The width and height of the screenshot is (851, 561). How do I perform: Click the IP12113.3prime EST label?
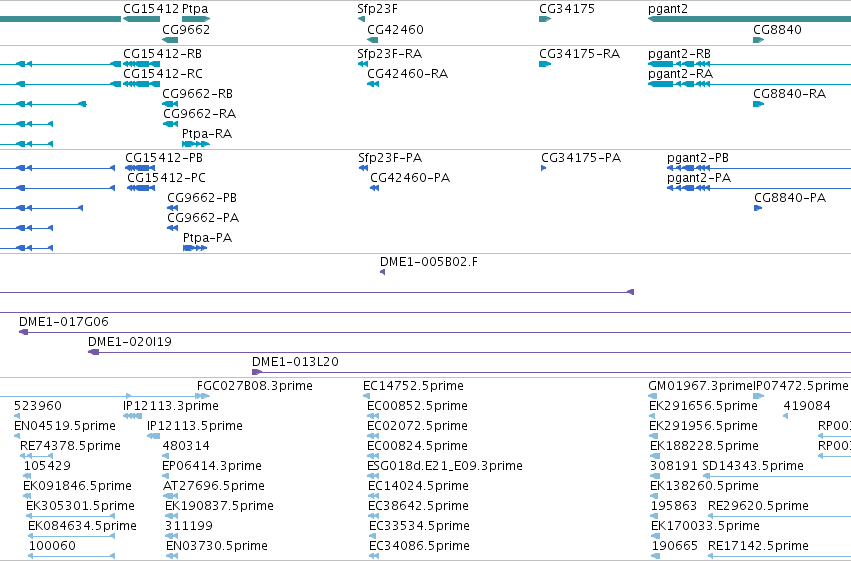pos(170,406)
